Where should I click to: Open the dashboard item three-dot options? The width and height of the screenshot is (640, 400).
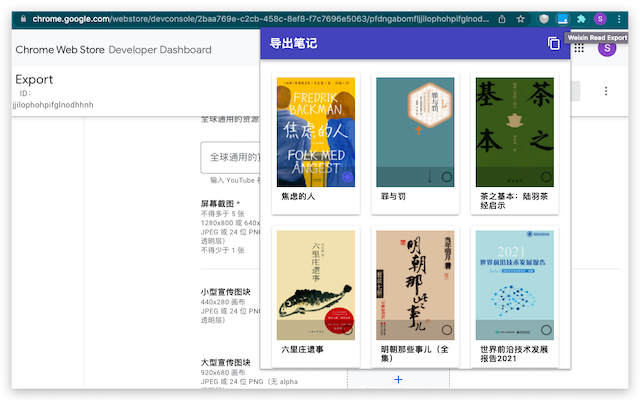pyautogui.click(x=606, y=91)
